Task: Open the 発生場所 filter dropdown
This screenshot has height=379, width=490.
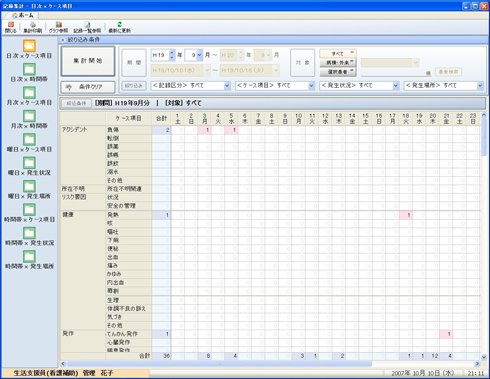Action: [480, 86]
